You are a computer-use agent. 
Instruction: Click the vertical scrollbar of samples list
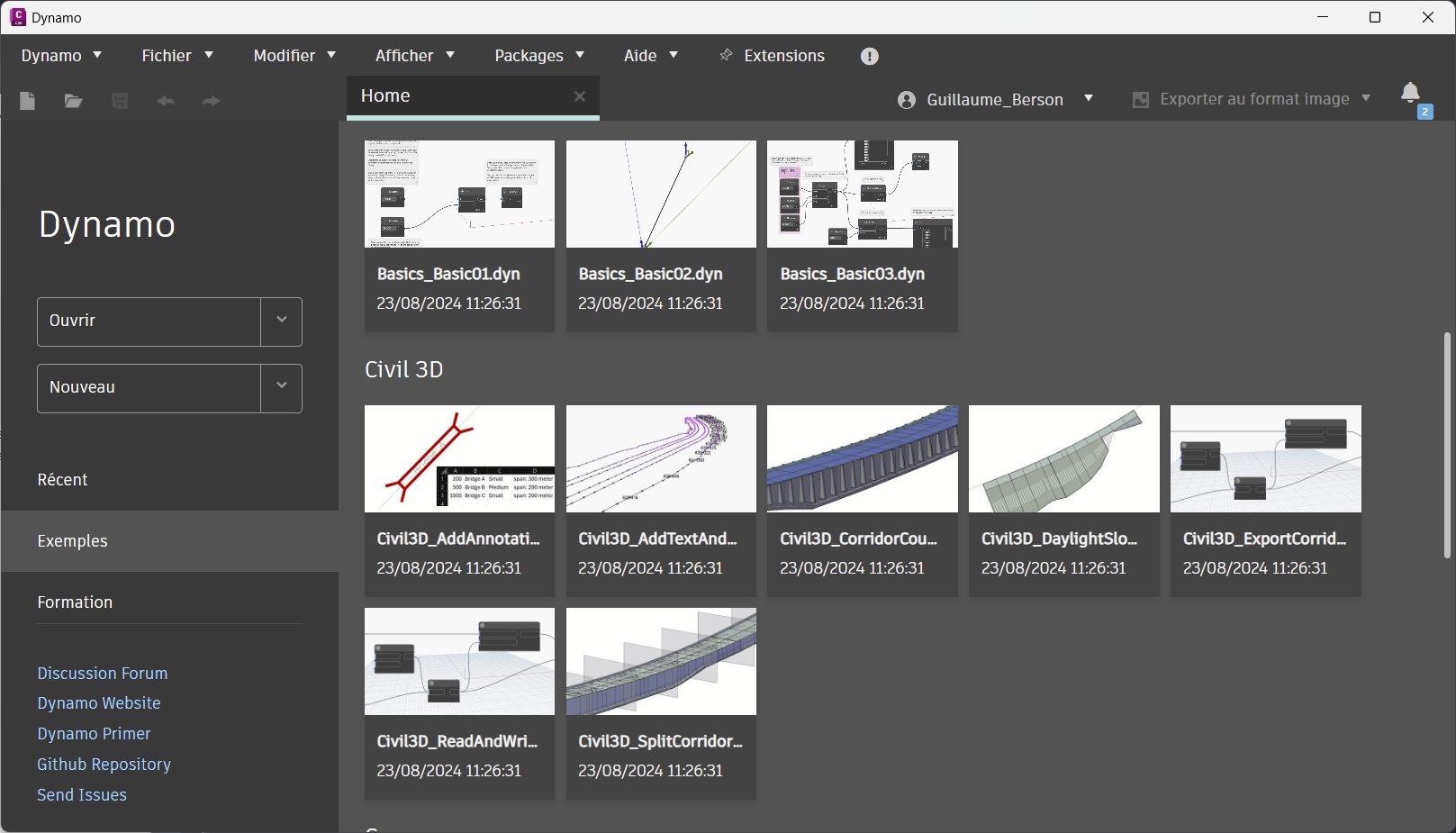tap(1447, 446)
